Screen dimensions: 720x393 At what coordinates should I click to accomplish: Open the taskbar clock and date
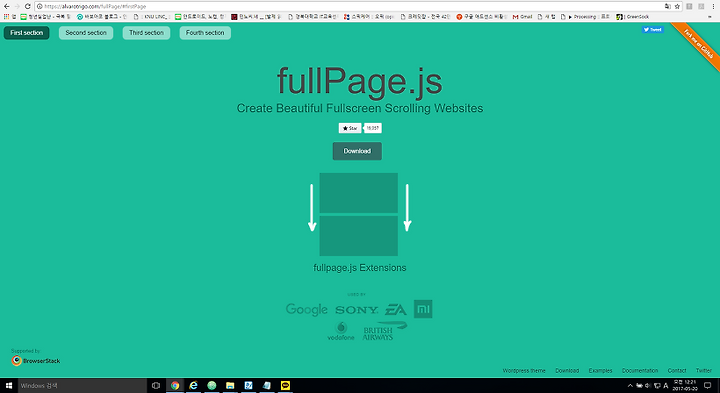[684, 386]
